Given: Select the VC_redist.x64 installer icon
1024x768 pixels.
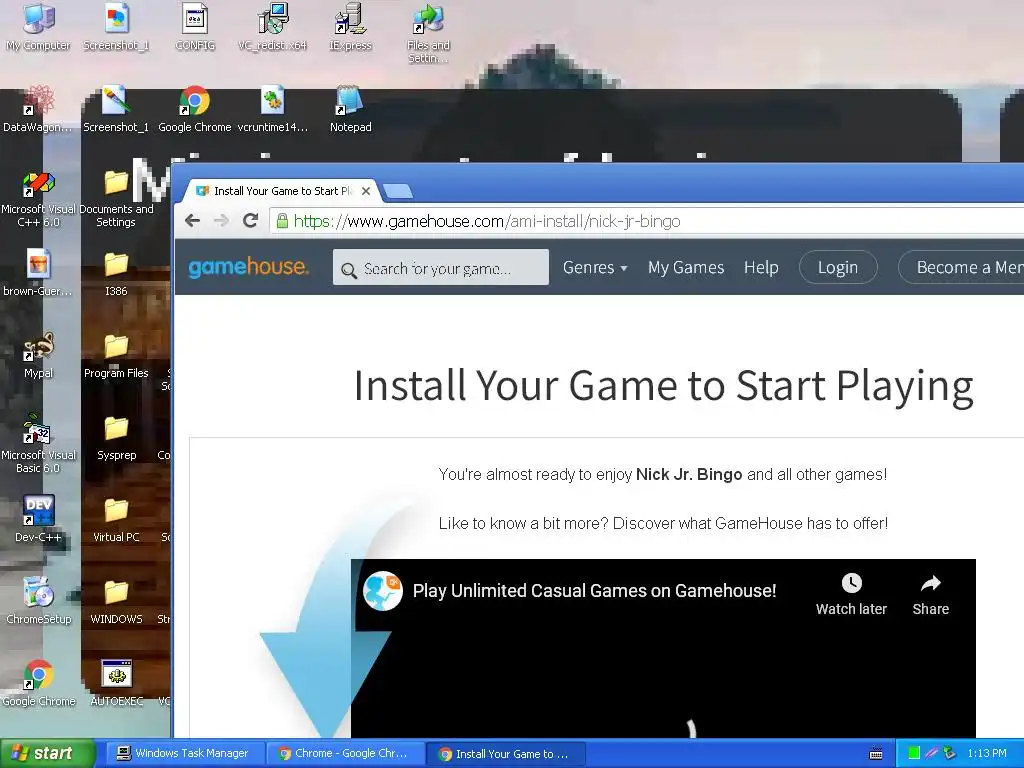Looking at the screenshot, I should [x=272, y=27].
